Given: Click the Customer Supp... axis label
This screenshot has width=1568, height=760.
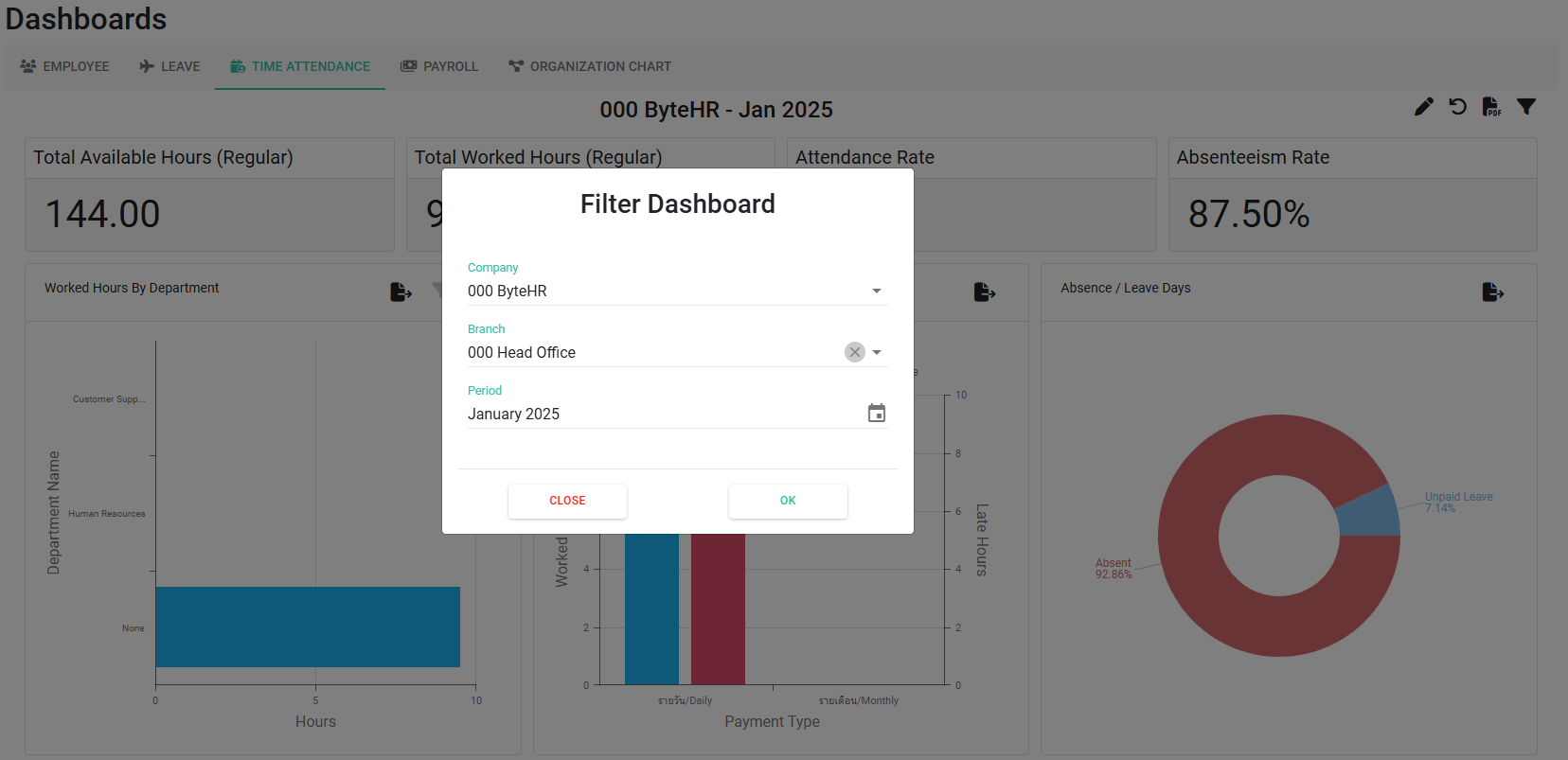Looking at the screenshot, I should pos(109,399).
